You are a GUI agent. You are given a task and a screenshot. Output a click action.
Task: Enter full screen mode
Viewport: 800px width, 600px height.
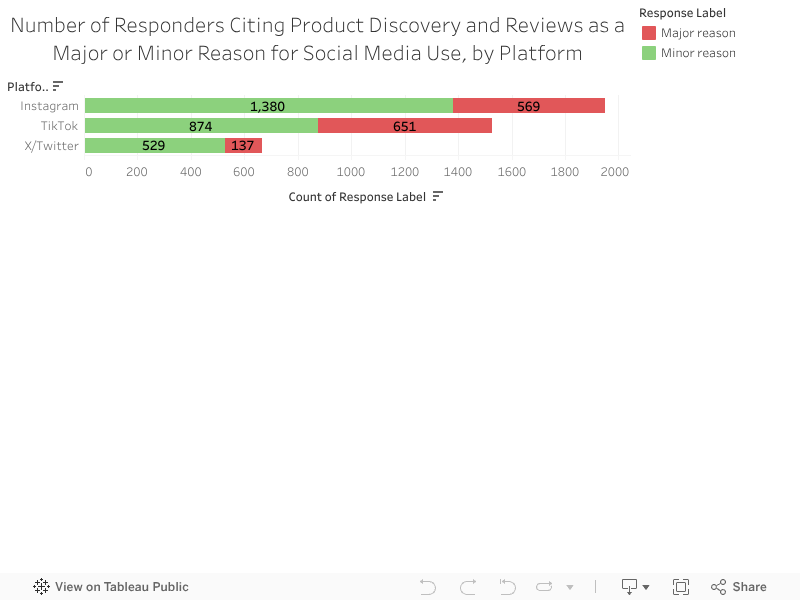click(681, 587)
